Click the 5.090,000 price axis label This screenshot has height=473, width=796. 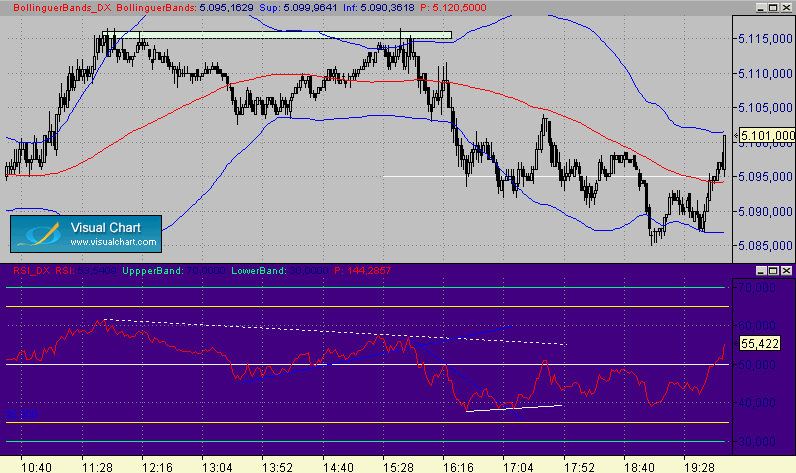(x=765, y=211)
